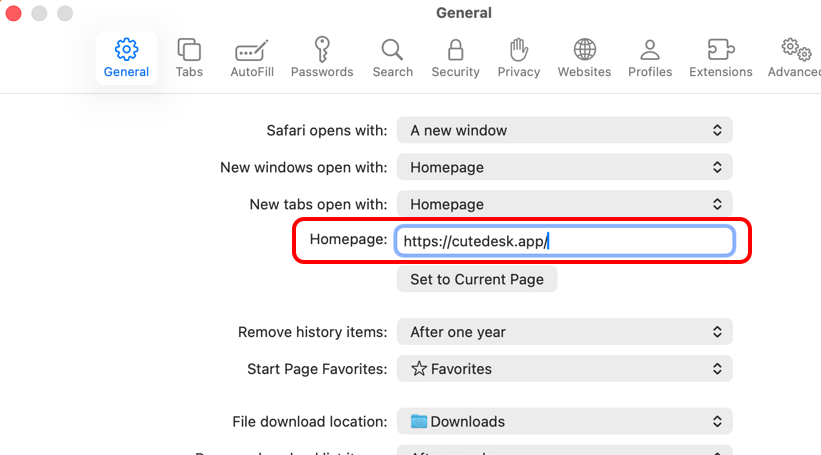Open the Tabs settings pane
The height and width of the screenshot is (455, 821).
189,58
